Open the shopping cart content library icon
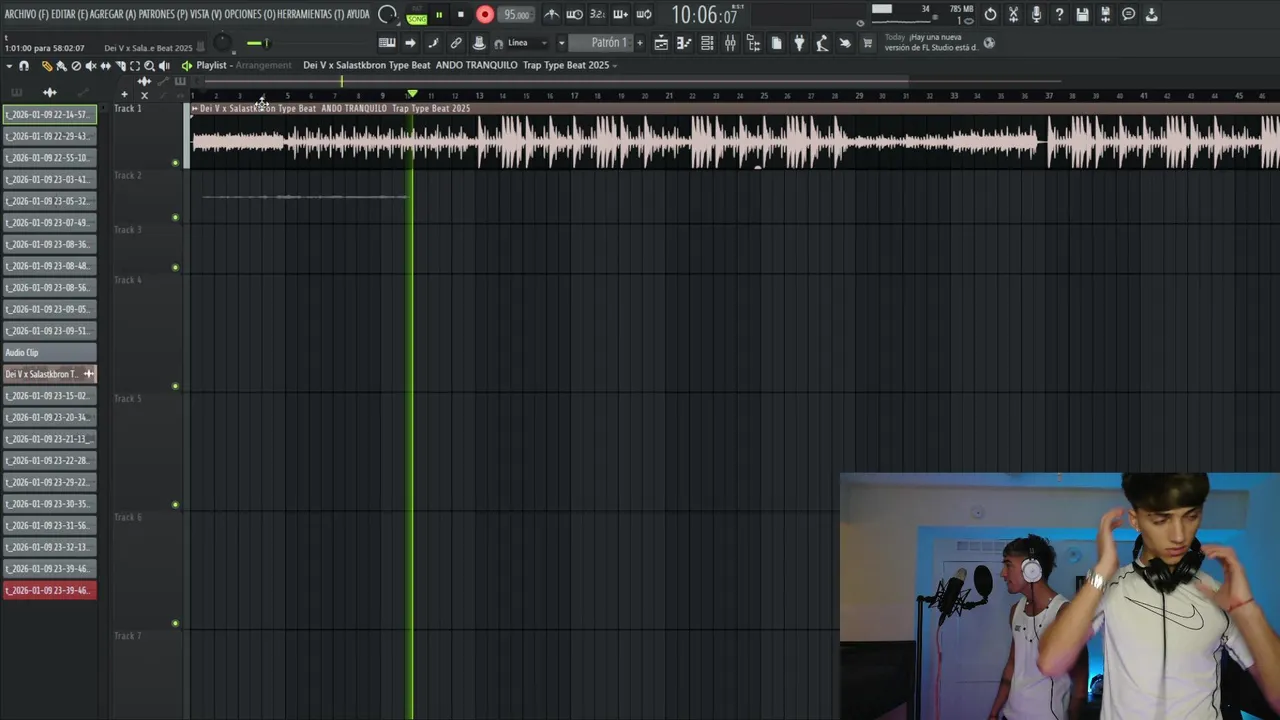 pos(868,43)
